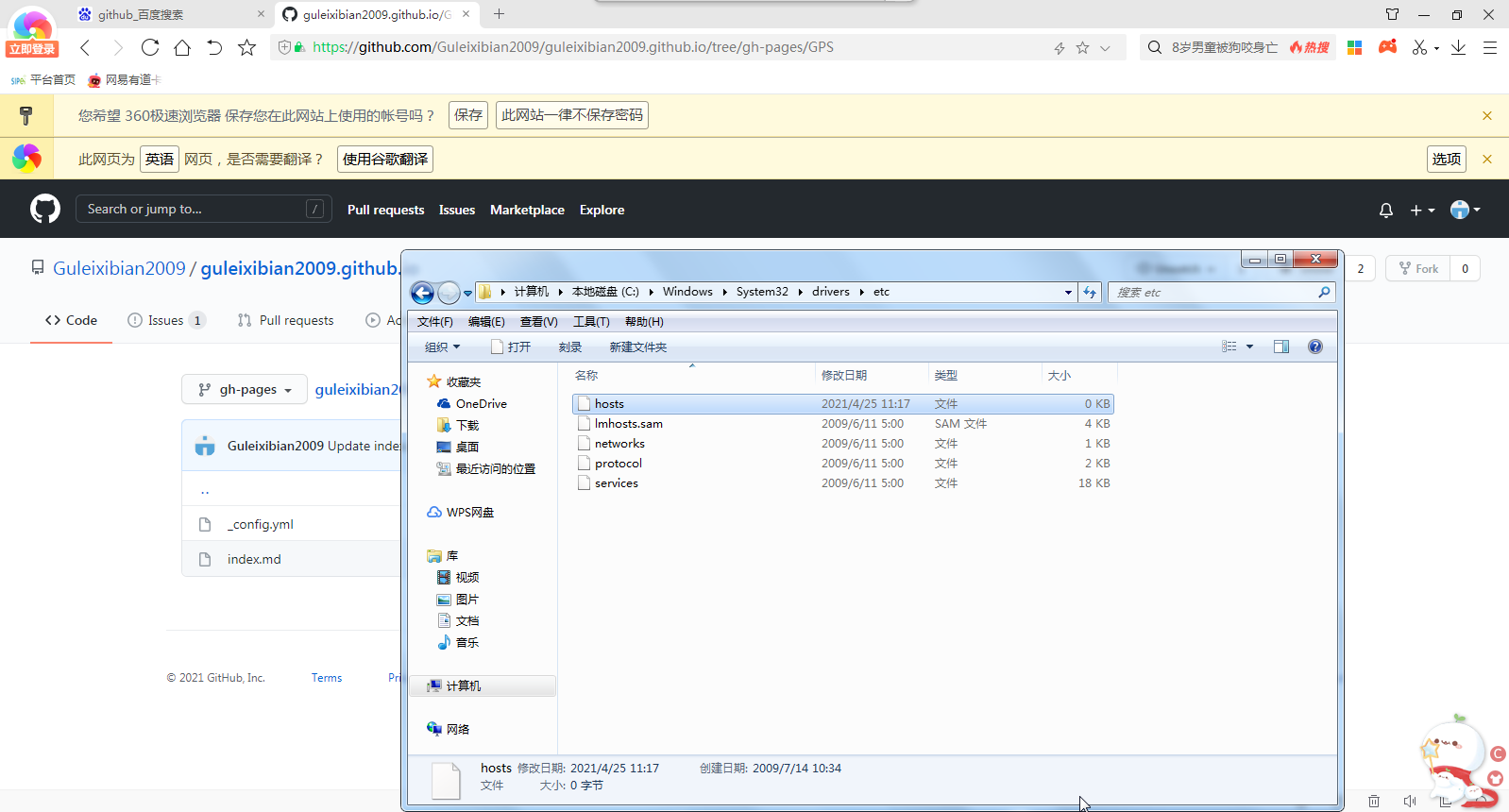1509x812 pixels.
Task: Toggle the Explorer preview pane
Action: 1281,347
